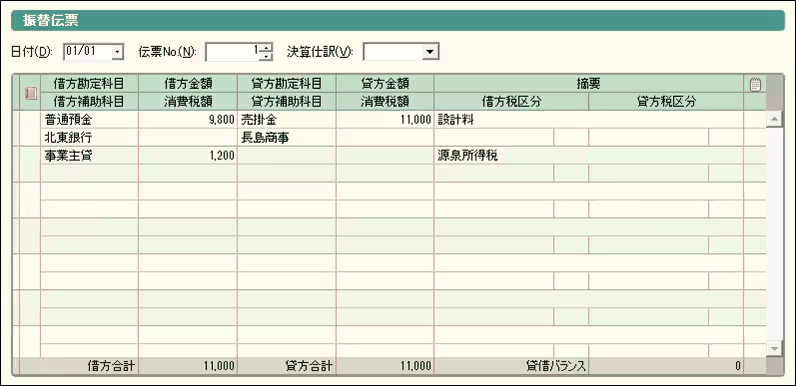Select the 11,000 credit amount cell in 売掛金 row
The width and height of the screenshot is (796, 386).
coord(385,120)
